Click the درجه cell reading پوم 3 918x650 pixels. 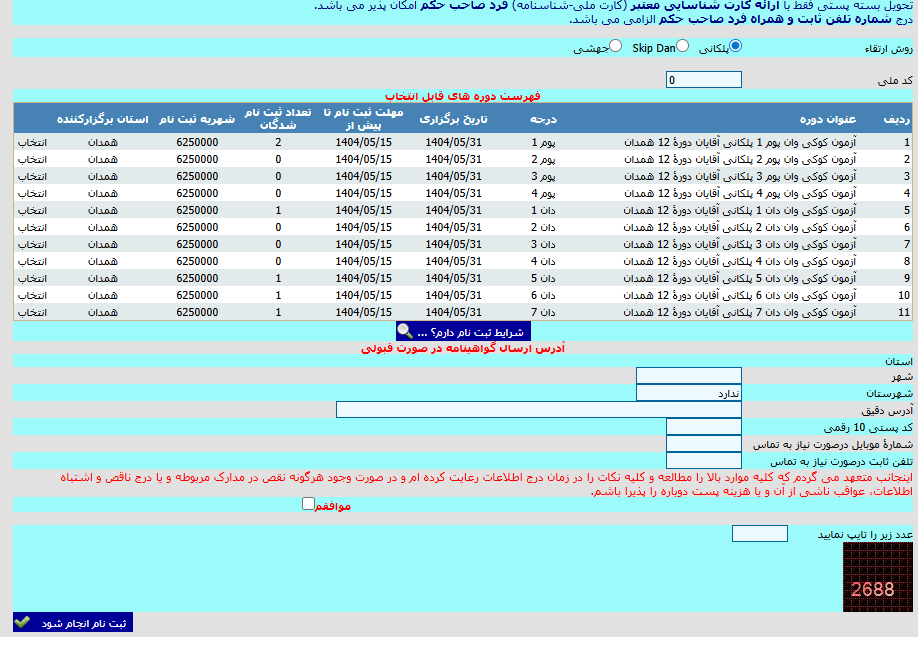[543, 176]
